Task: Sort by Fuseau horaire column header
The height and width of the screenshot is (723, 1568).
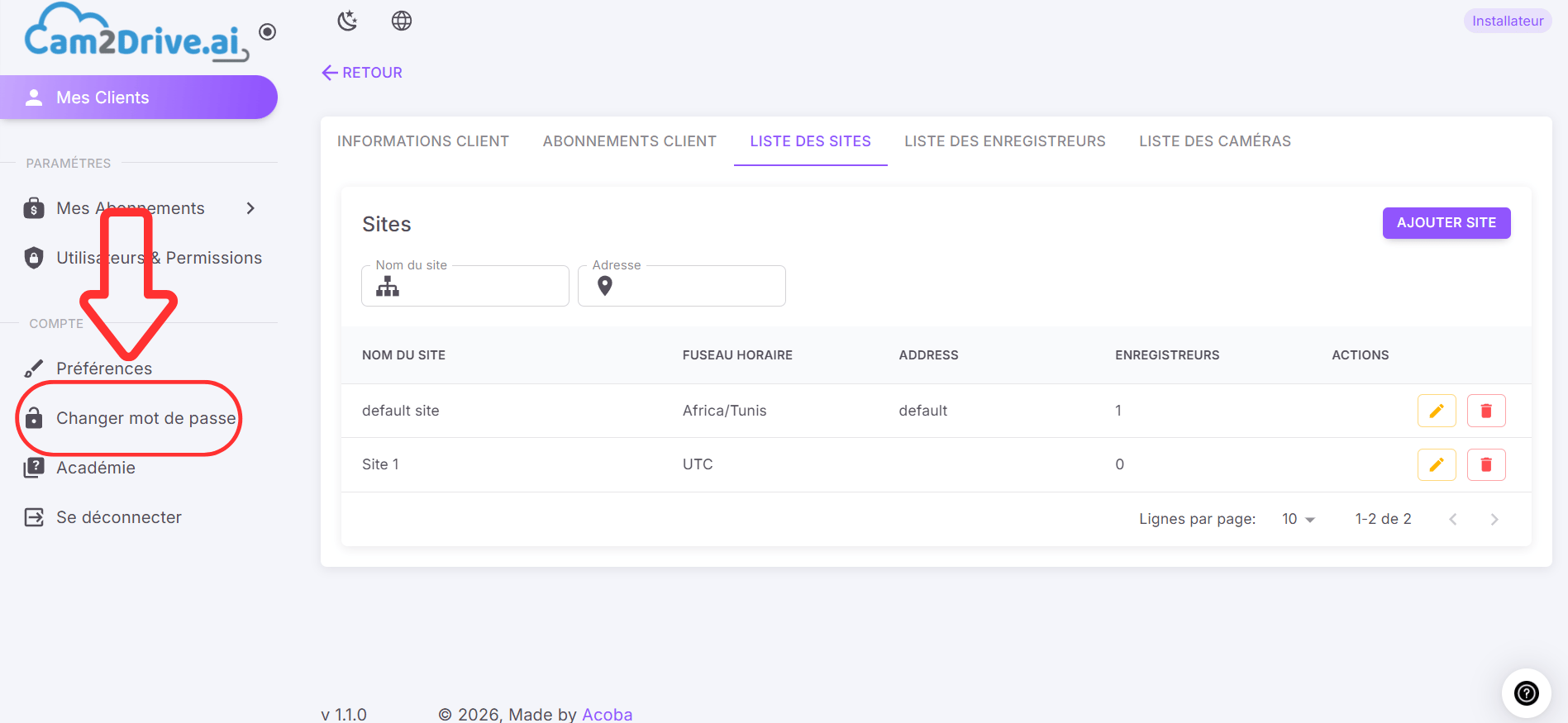Action: 737,355
